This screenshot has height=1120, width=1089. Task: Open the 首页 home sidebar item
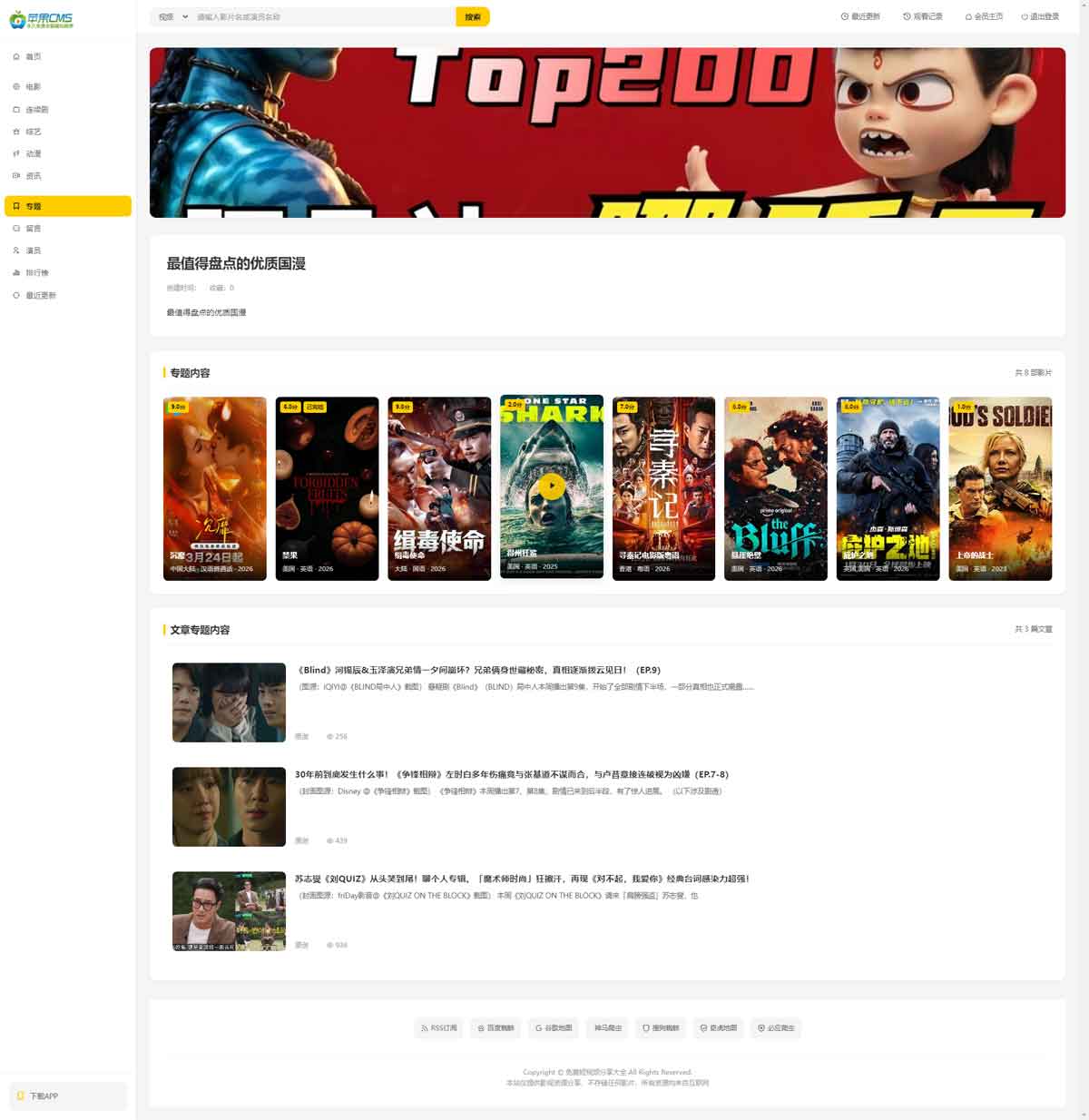(68, 56)
